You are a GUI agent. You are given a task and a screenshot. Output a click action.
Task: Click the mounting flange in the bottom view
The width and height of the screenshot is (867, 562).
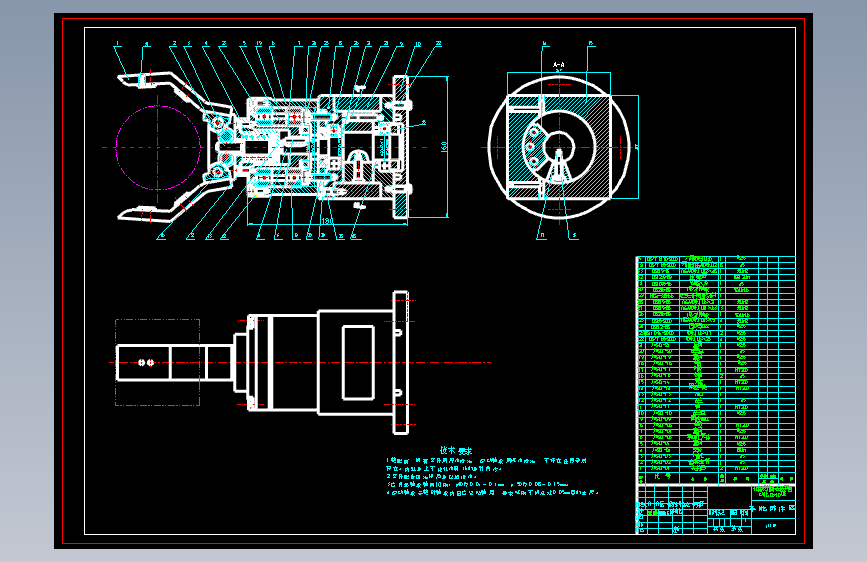[401, 362]
